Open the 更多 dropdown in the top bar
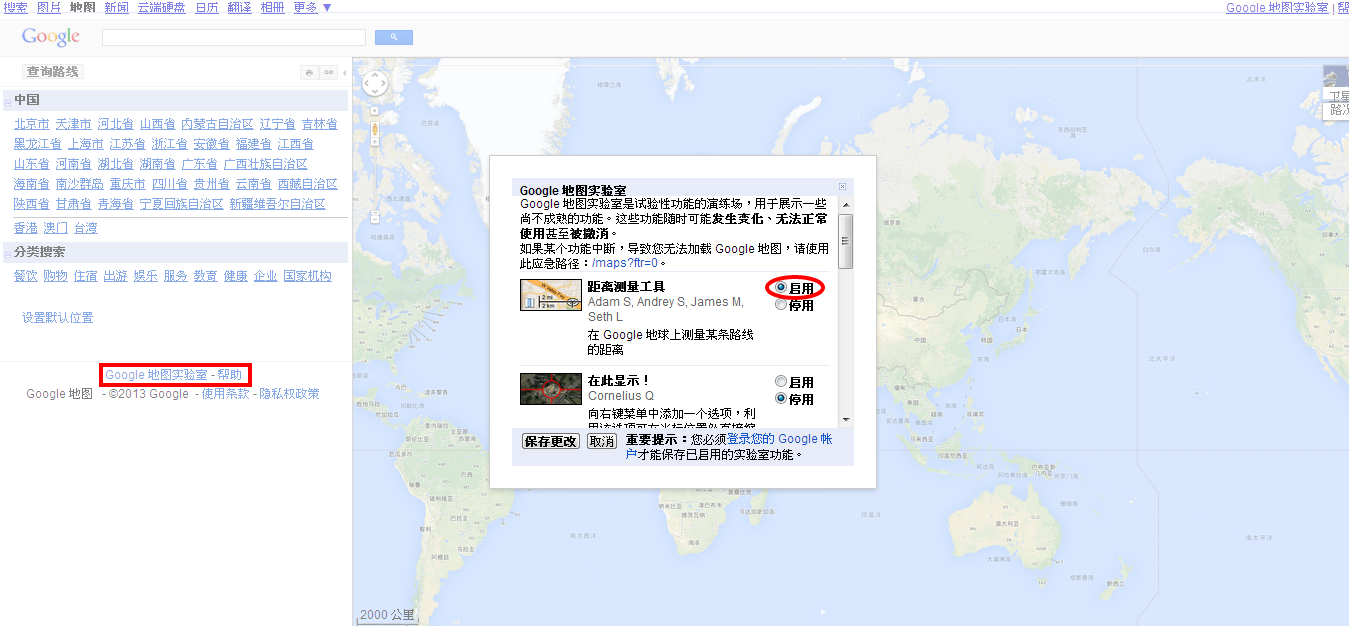 pos(313,7)
